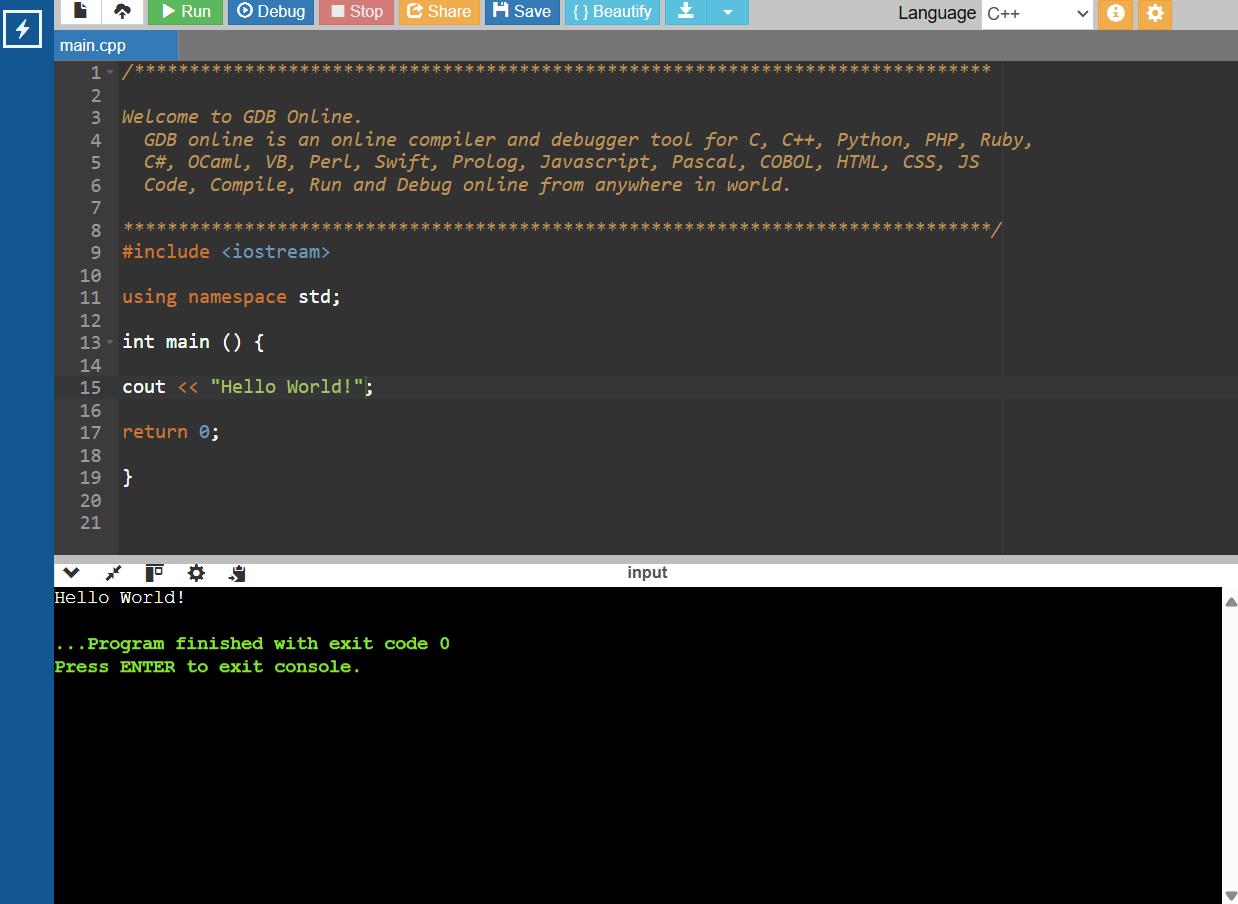Create a new file with the page icon
The height and width of the screenshot is (904, 1238).
coord(81,11)
